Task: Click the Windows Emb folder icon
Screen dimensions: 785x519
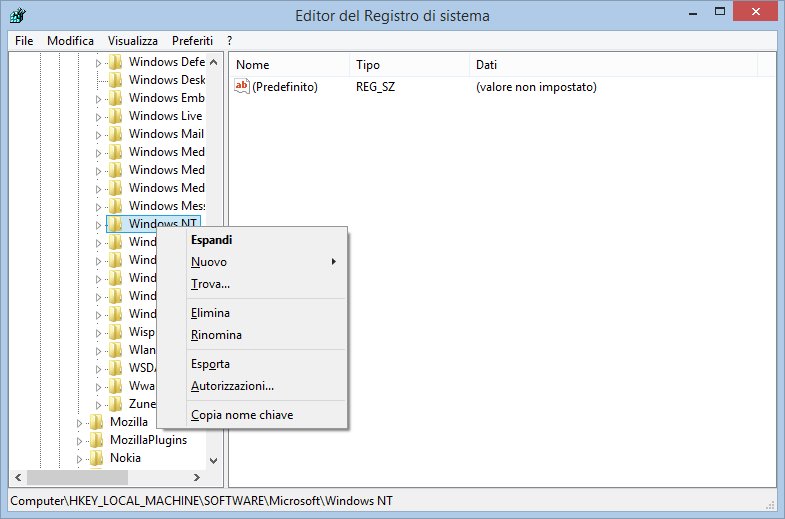Action: [116, 98]
